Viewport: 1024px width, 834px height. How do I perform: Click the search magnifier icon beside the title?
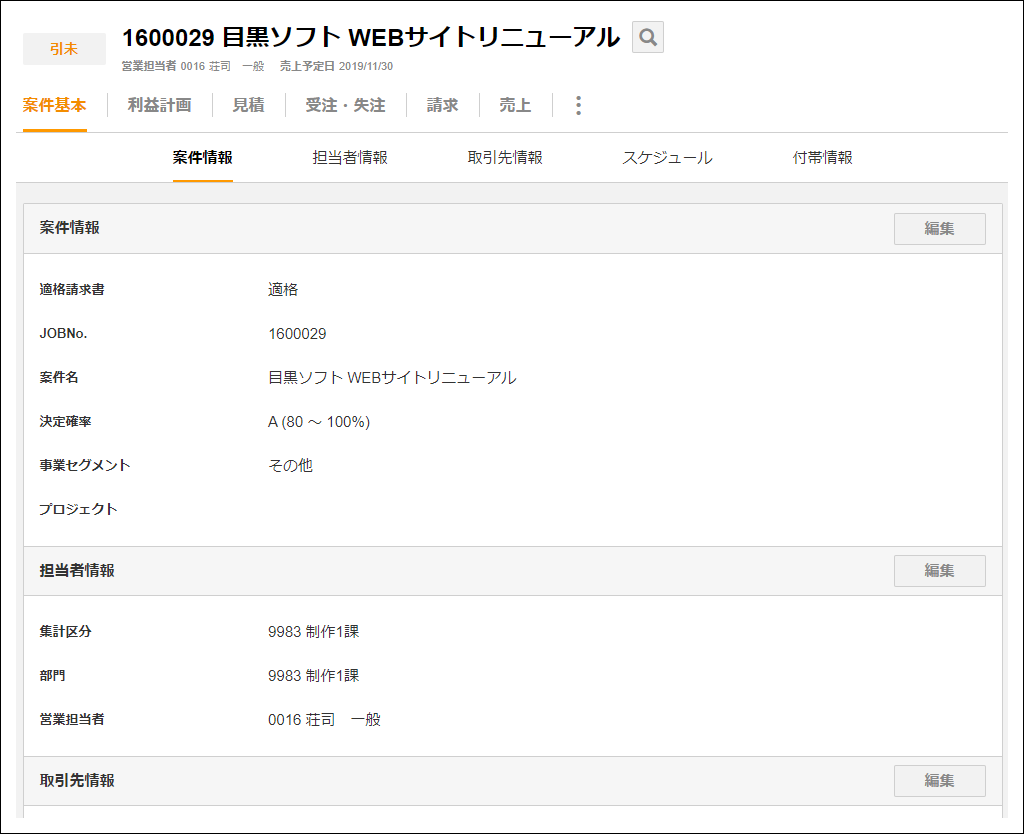pyautogui.click(x=647, y=37)
